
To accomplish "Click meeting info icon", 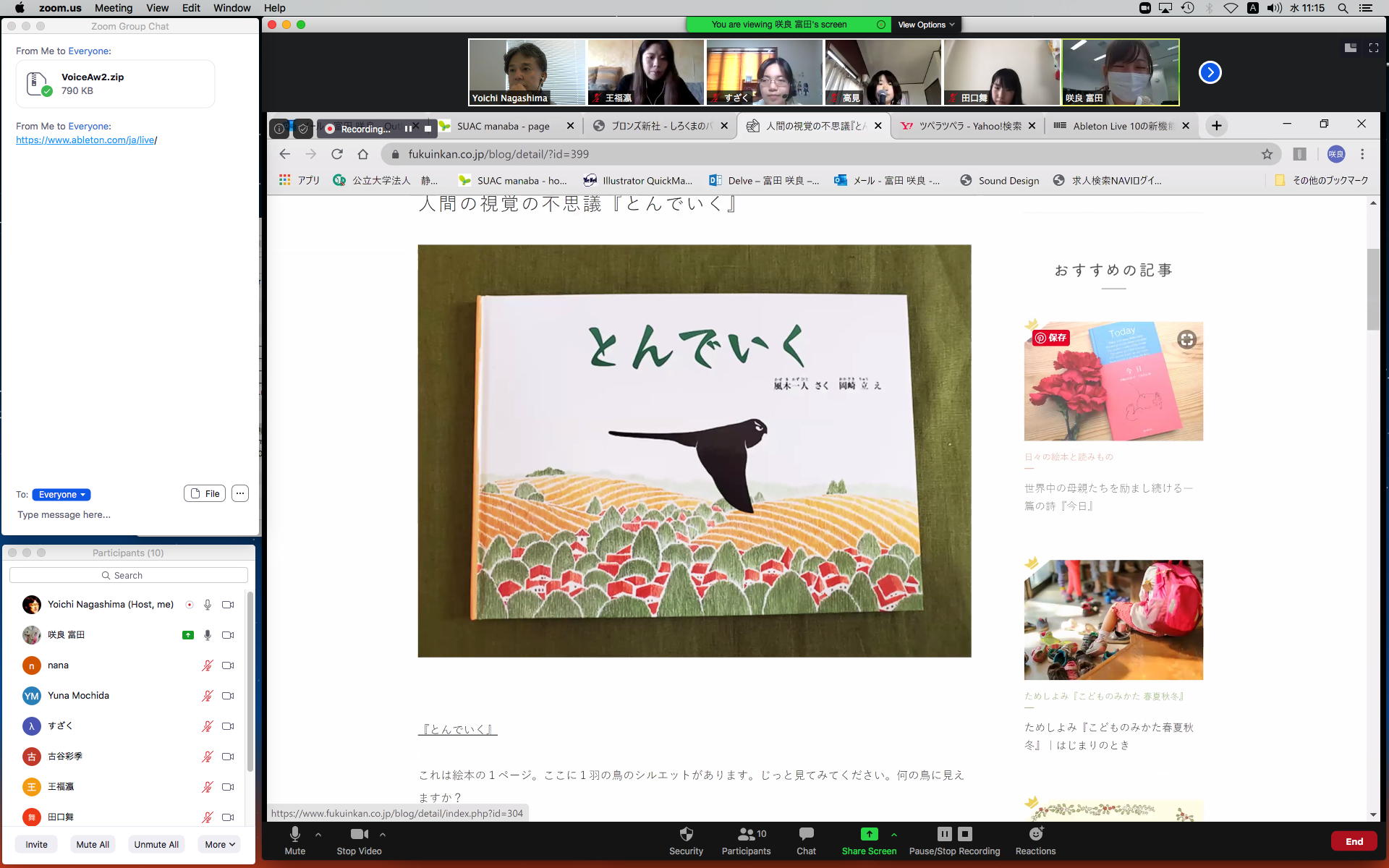I will [279, 129].
